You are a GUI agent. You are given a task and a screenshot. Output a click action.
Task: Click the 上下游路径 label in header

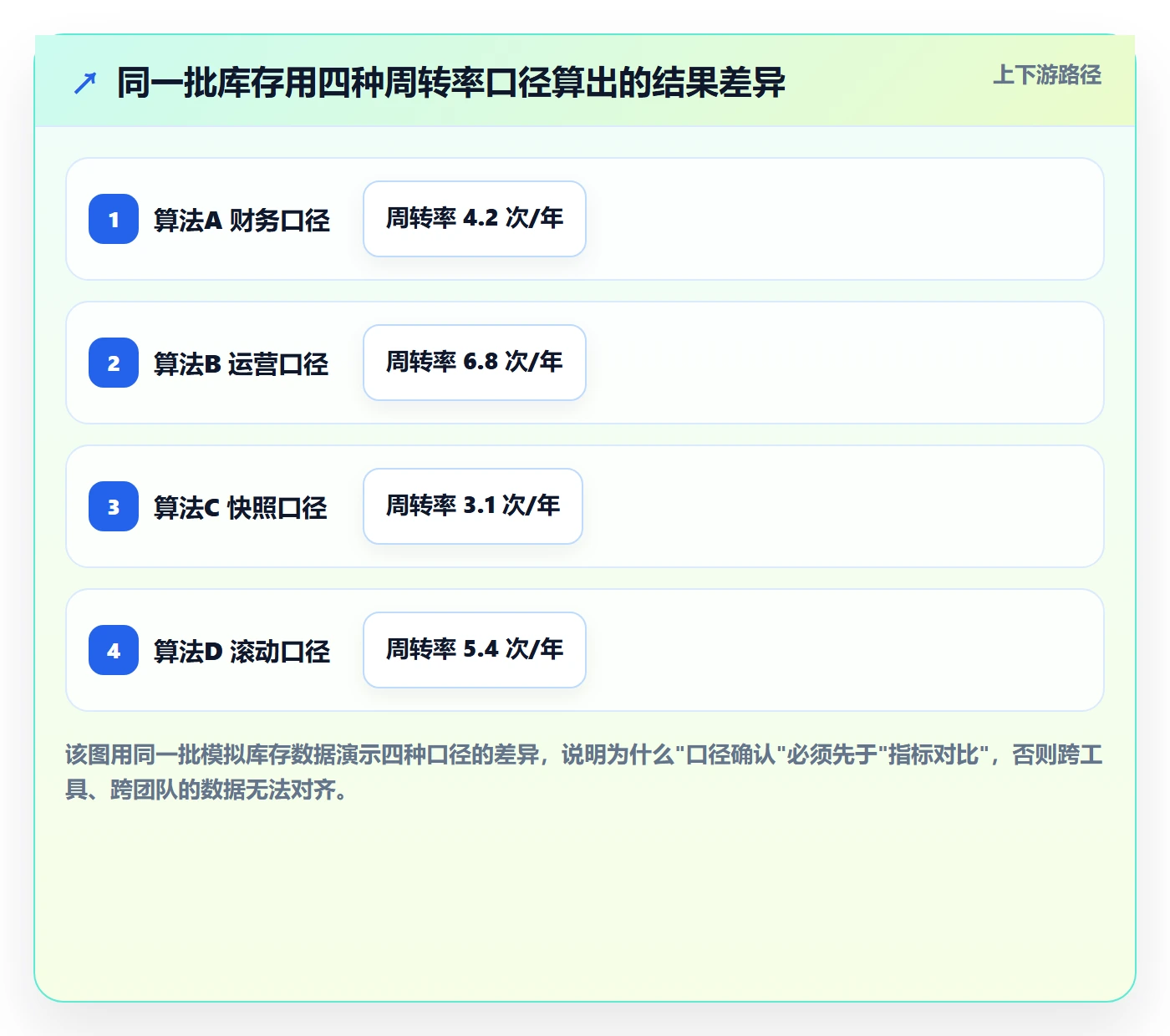click(1047, 75)
